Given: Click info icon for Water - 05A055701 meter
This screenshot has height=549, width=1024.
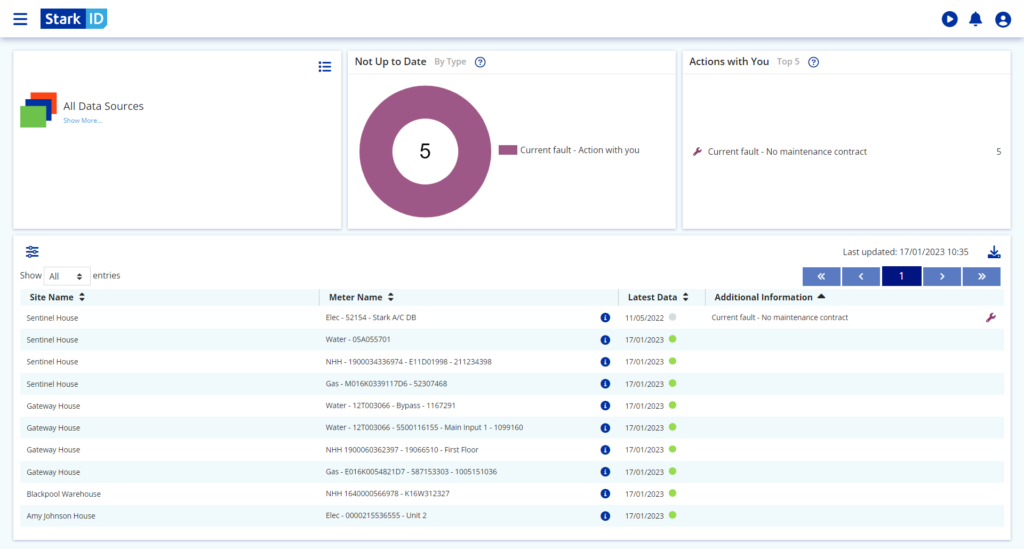Looking at the screenshot, I should pyautogui.click(x=605, y=340).
